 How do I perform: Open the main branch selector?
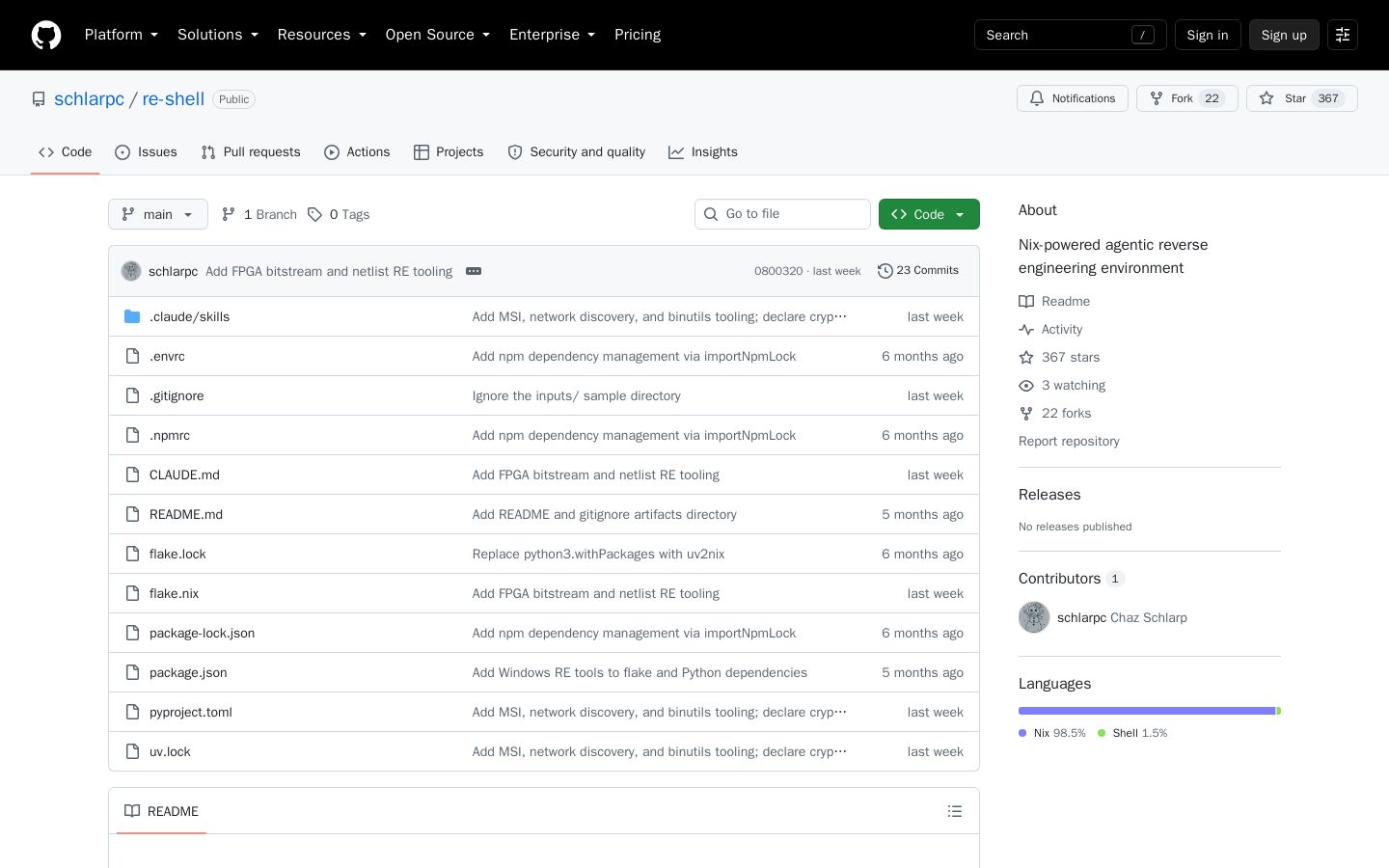(x=158, y=214)
